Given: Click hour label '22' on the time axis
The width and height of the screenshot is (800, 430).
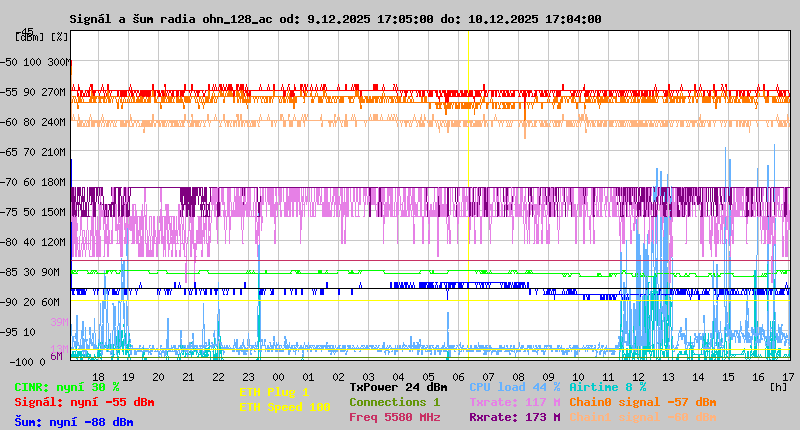Looking at the screenshot, I should [218, 377].
